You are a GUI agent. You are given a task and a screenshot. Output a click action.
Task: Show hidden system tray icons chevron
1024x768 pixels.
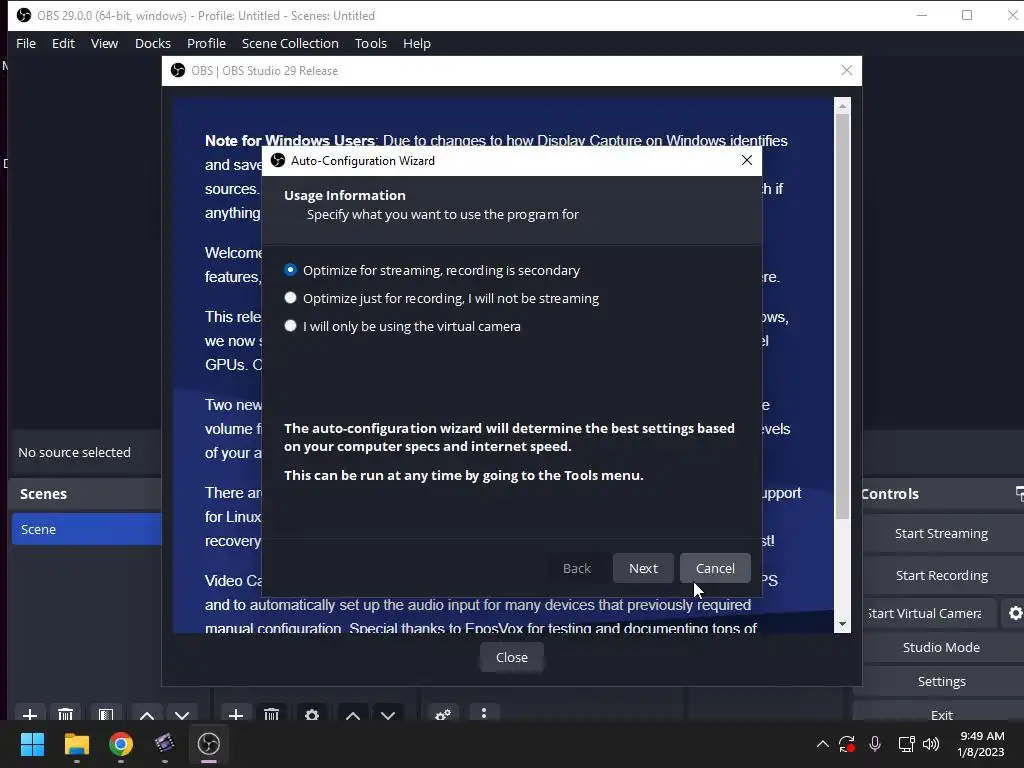click(x=823, y=743)
